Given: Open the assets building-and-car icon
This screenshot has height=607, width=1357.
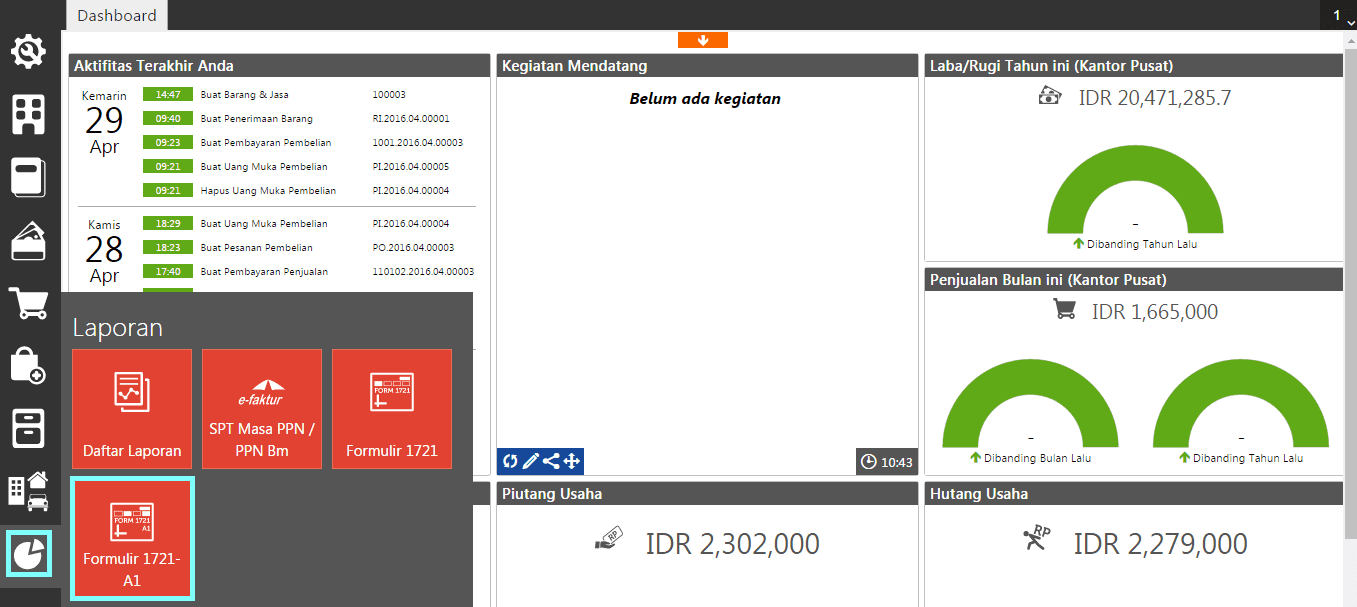Looking at the screenshot, I should pos(28,489).
